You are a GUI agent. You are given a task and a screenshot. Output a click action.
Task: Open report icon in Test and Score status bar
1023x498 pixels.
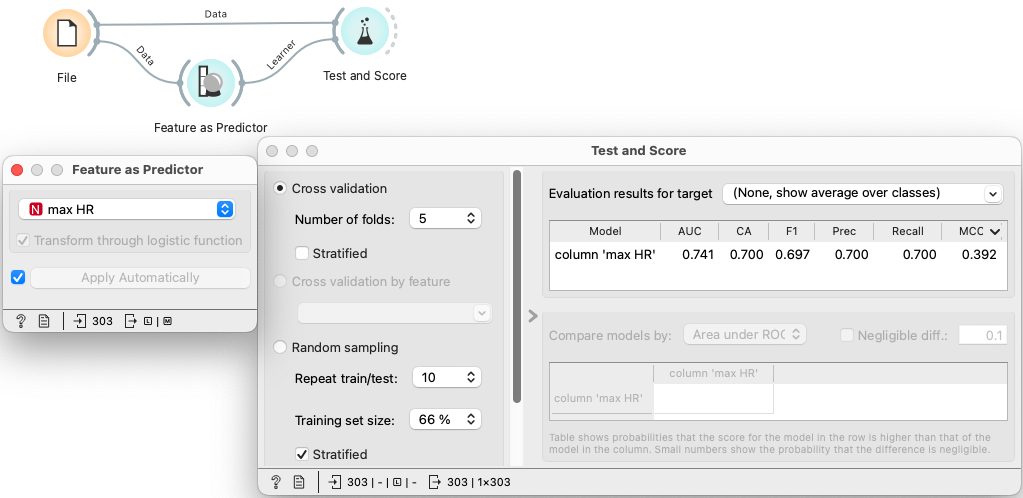click(x=298, y=482)
